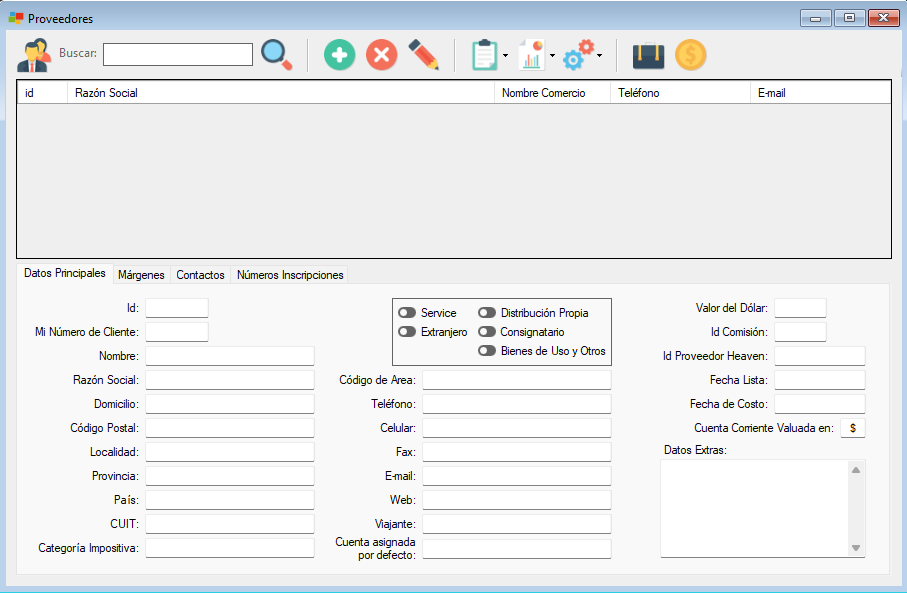
Task: Click the Viajante input field
Action: [x=517, y=524]
